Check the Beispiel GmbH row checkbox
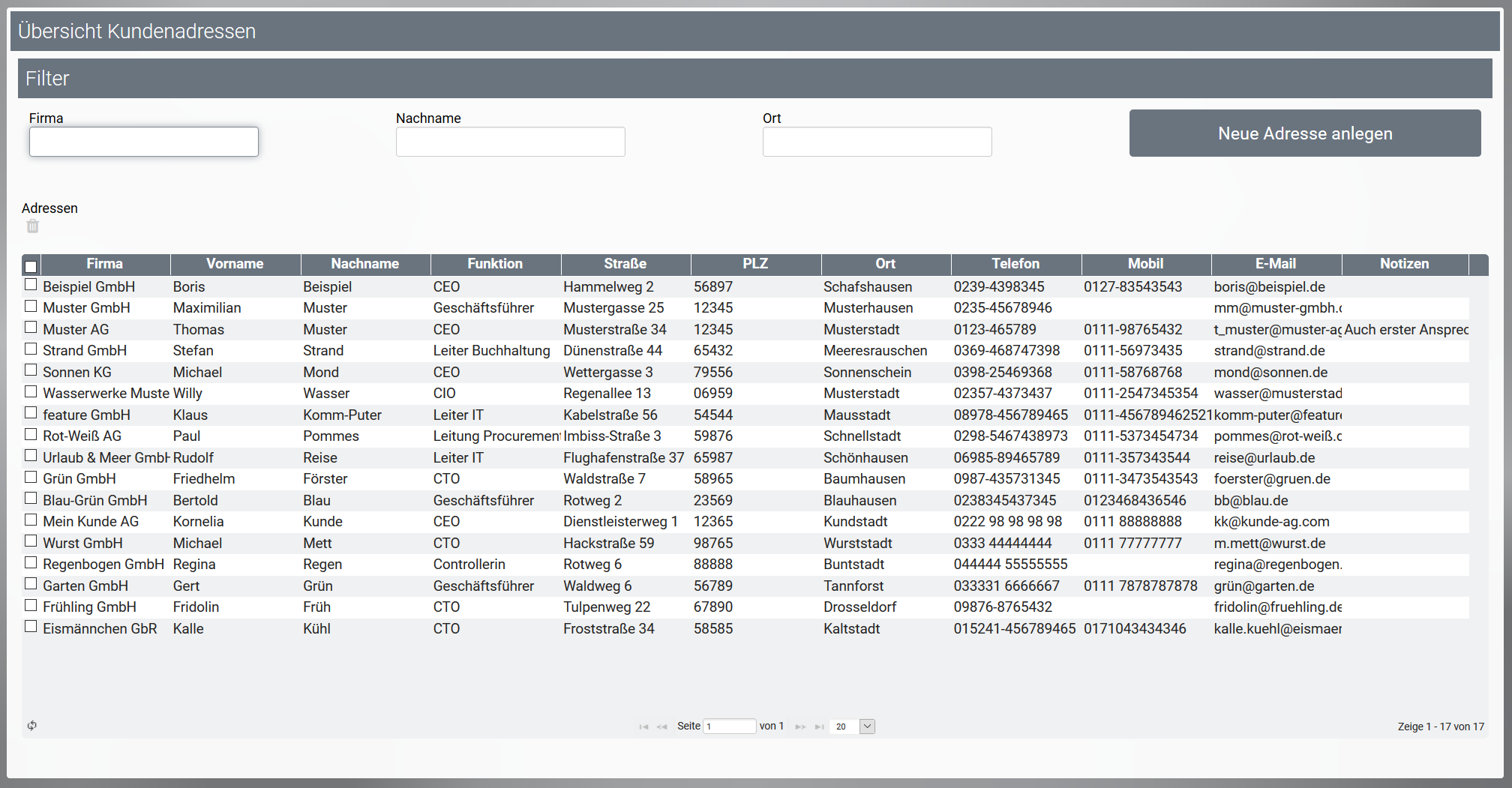 pyautogui.click(x=31, y=285)
